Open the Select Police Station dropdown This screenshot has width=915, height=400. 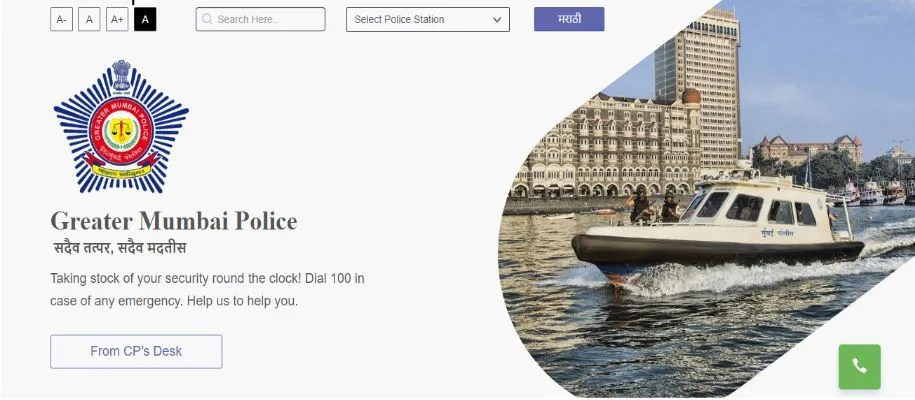point(427,19)
